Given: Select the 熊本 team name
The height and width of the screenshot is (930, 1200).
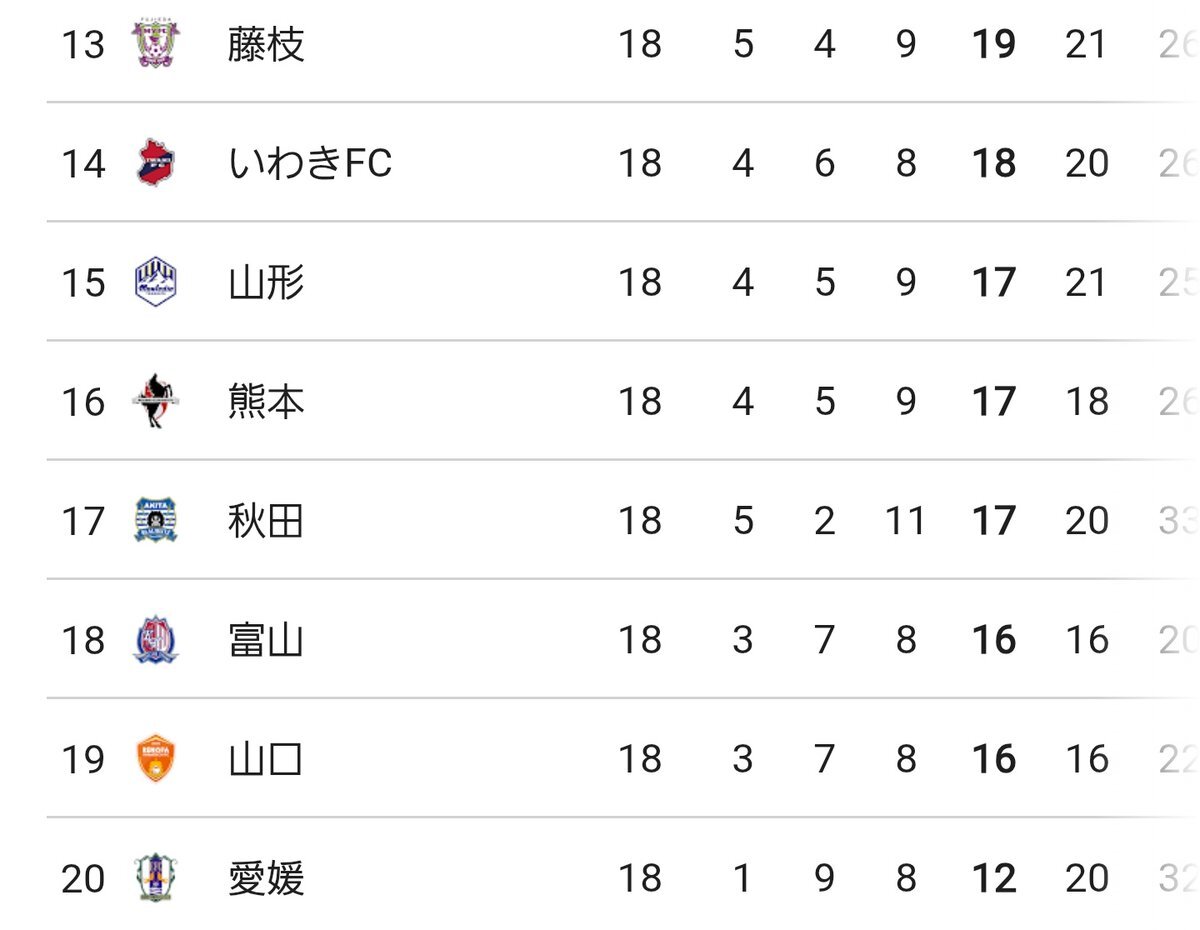Looking at the screenshot, I should point(265,402).
